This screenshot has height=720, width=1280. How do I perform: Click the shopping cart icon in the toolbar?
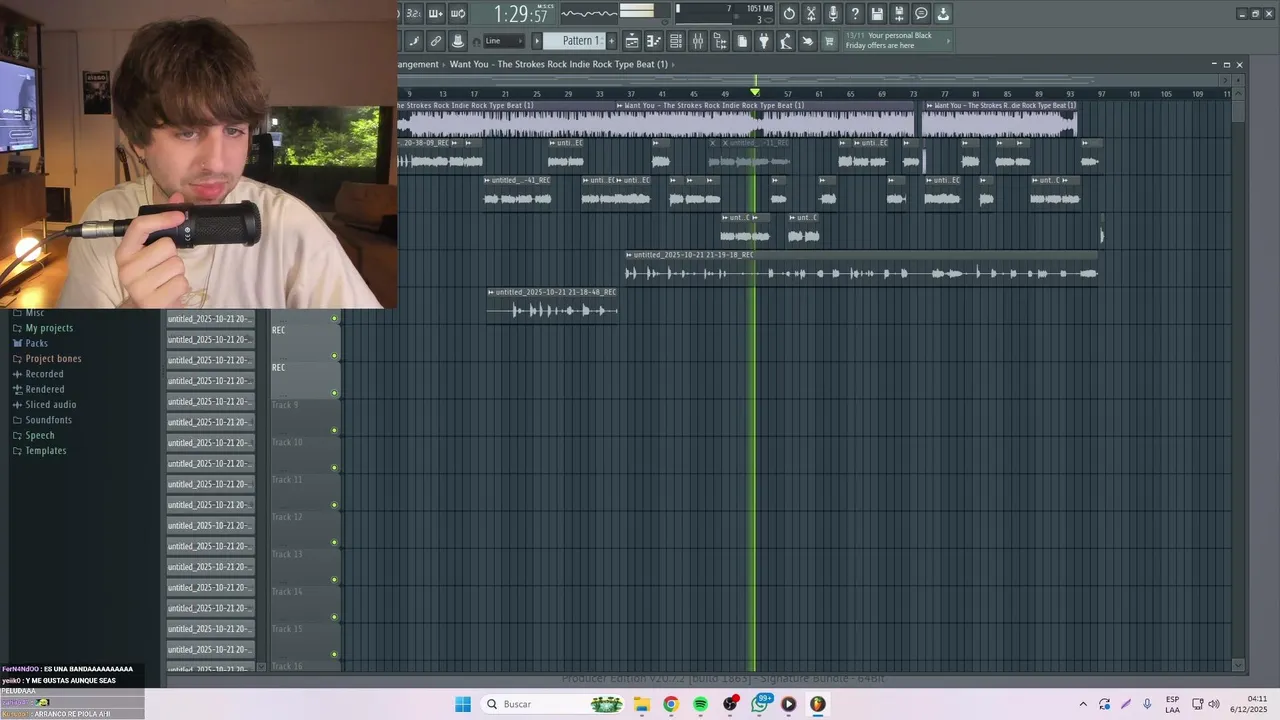coord(829,41)
